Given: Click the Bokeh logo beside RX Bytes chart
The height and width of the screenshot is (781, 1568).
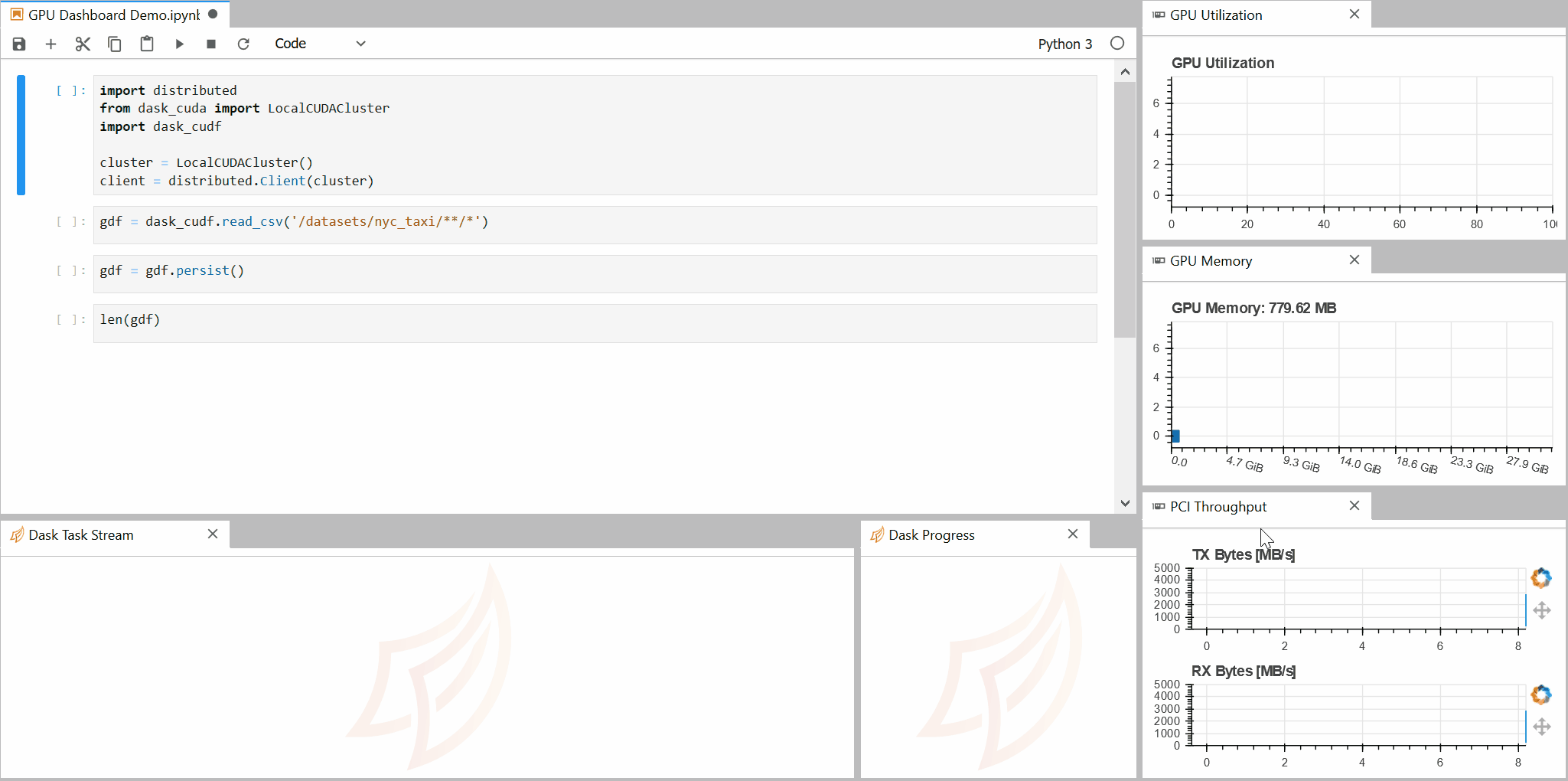Looking at the screenshot, I should [x=1541, y=694].
